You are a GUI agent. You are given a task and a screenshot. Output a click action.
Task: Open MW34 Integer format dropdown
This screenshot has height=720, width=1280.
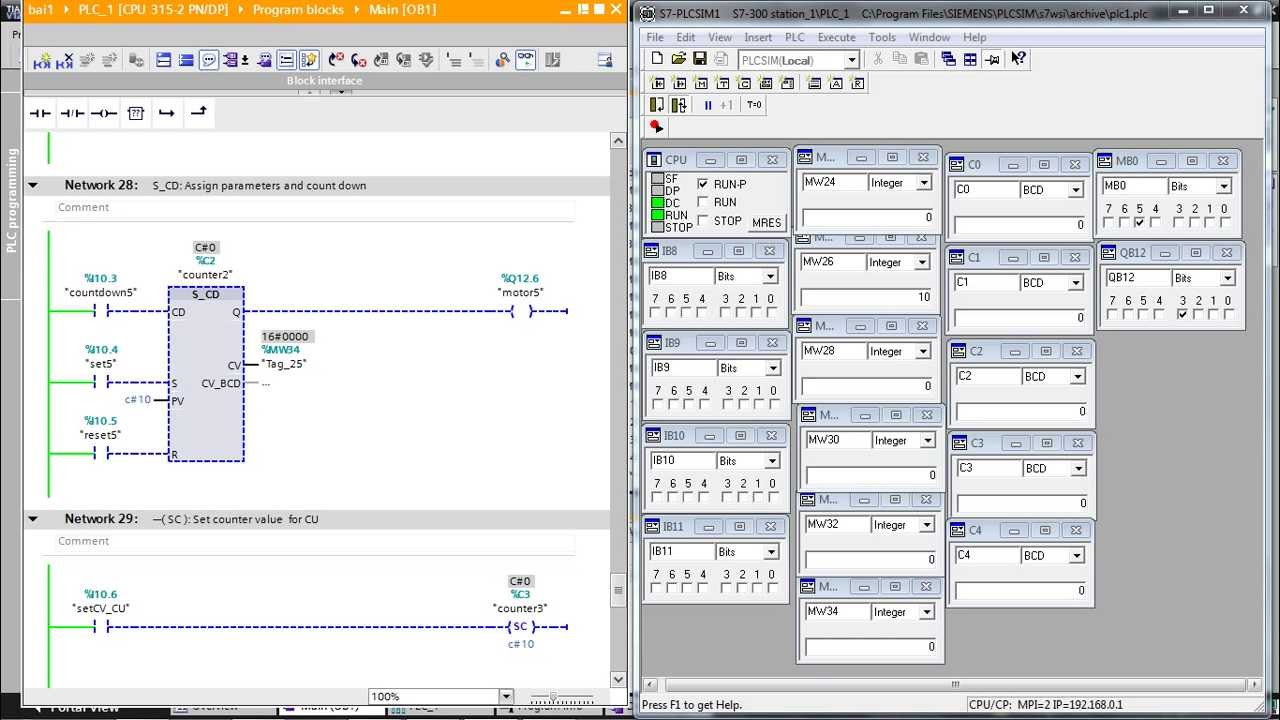tap(929, 612)
